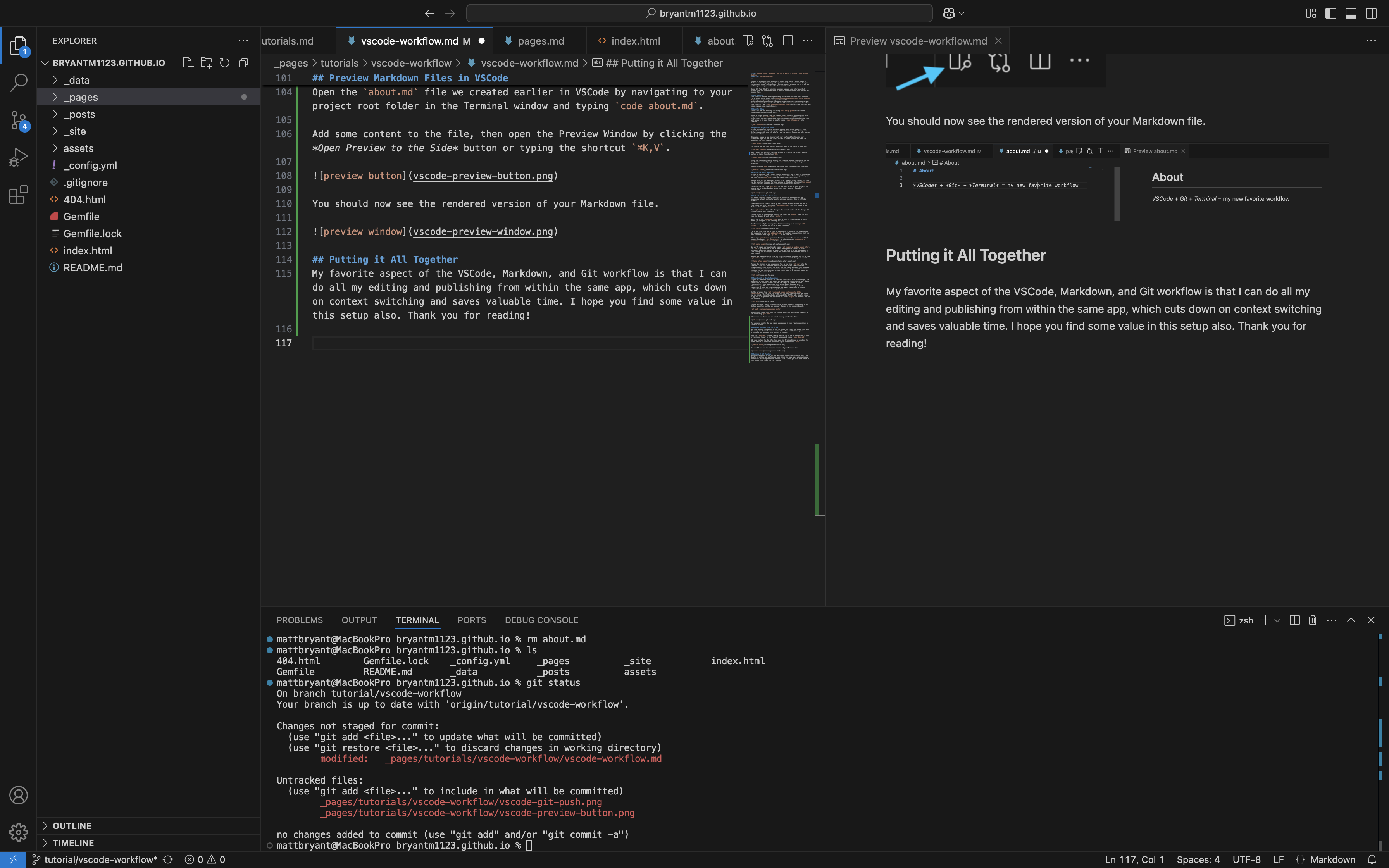Open the Extensions view
This screenshot has height=868, width=1389.
[x=18, y=195]
